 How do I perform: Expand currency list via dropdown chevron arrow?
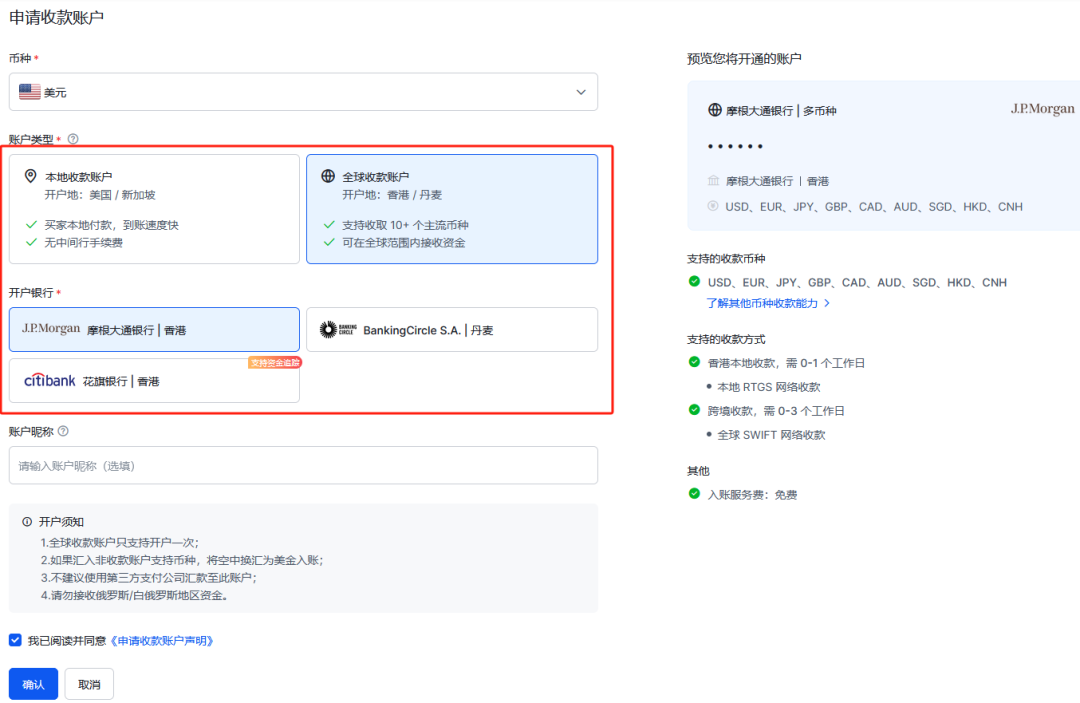click(581, 92)
